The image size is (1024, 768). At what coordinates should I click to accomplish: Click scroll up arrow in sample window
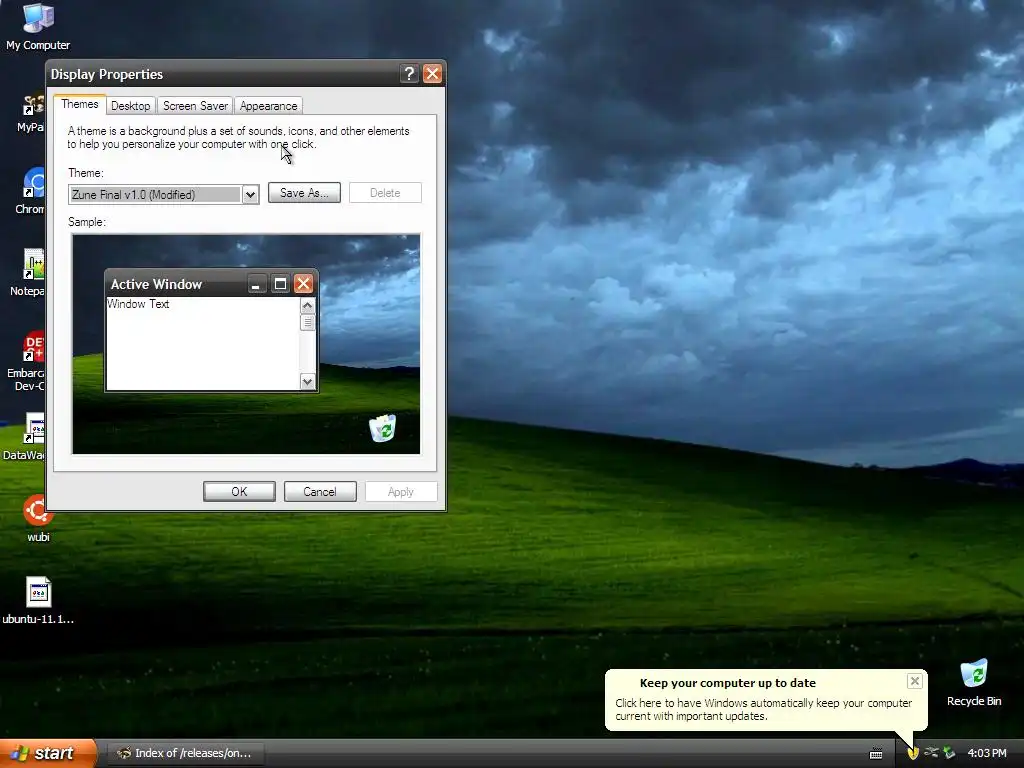(x=308, y=306)
